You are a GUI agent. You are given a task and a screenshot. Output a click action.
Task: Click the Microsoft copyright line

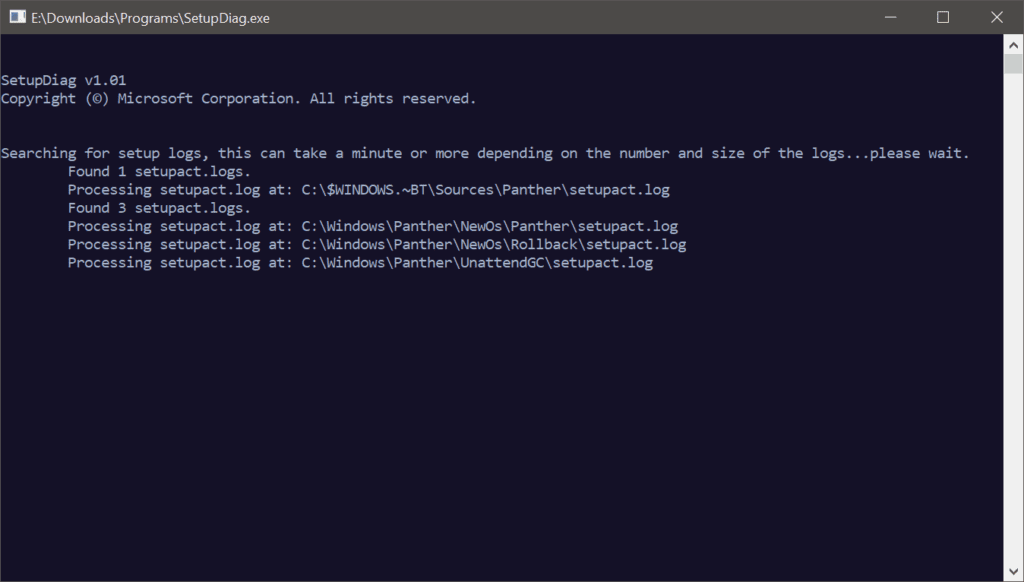[240, 98]
